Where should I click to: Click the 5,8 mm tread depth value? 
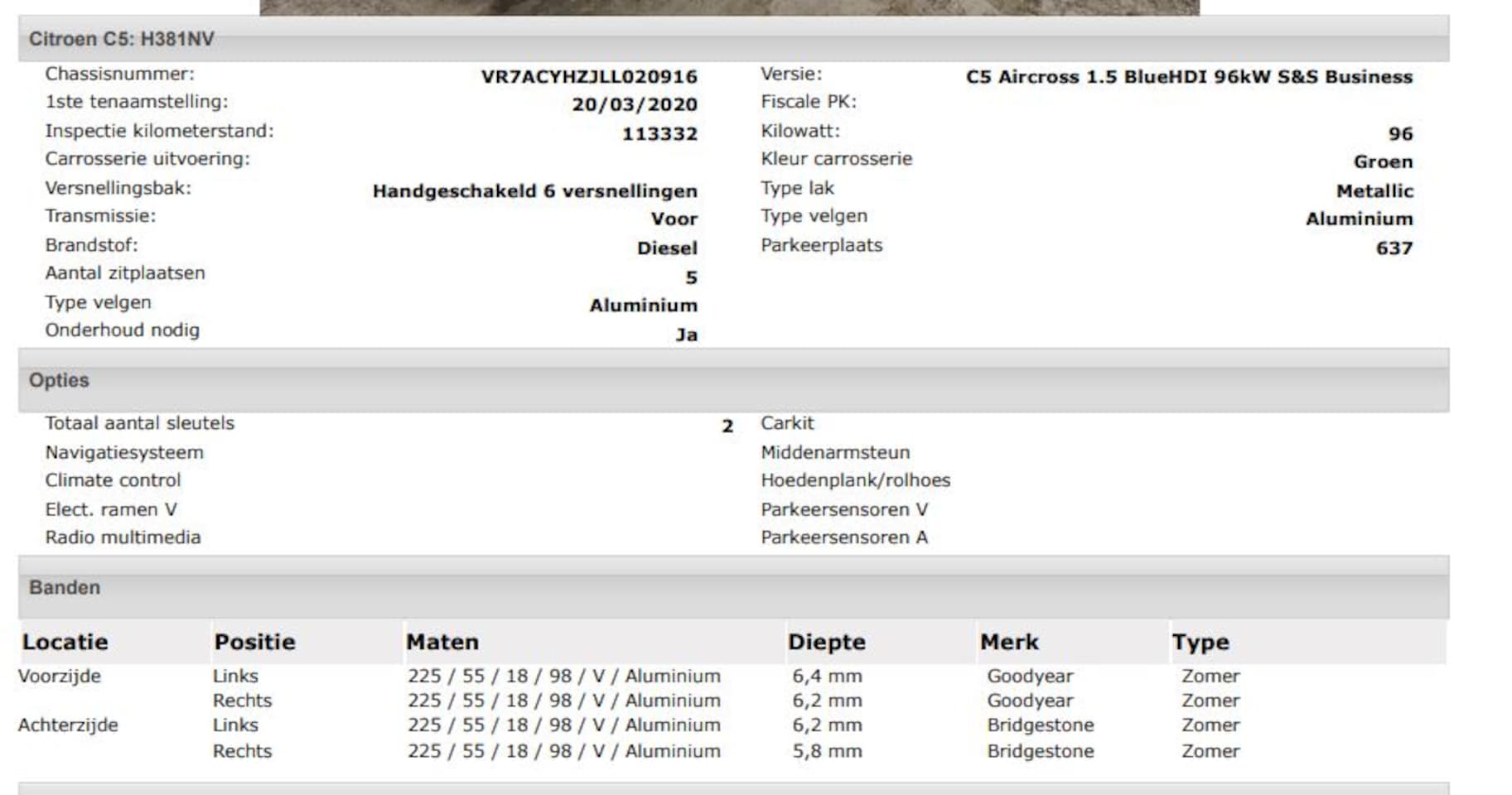coord(827,751)
